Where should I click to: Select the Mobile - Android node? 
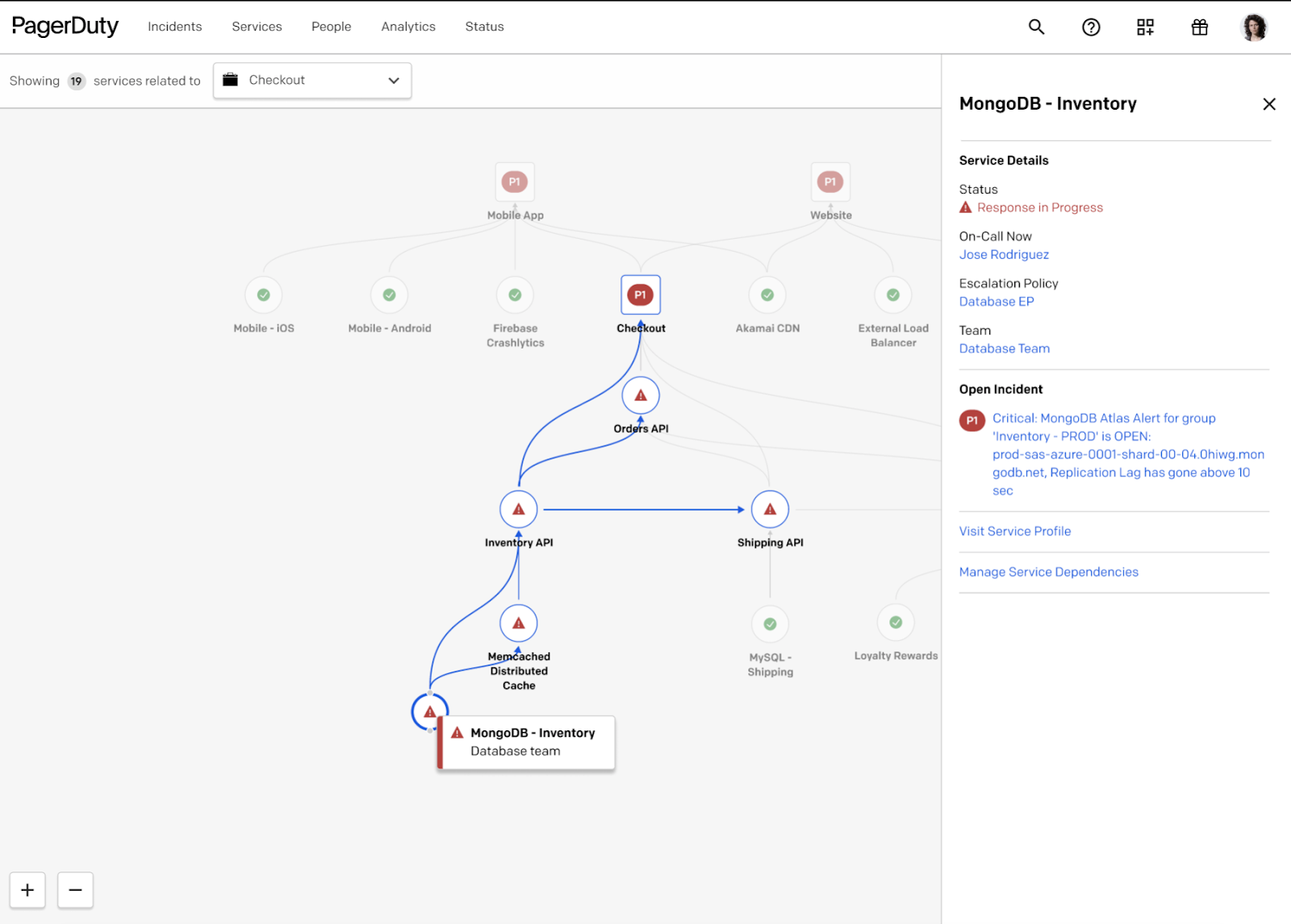click(390, 295)
